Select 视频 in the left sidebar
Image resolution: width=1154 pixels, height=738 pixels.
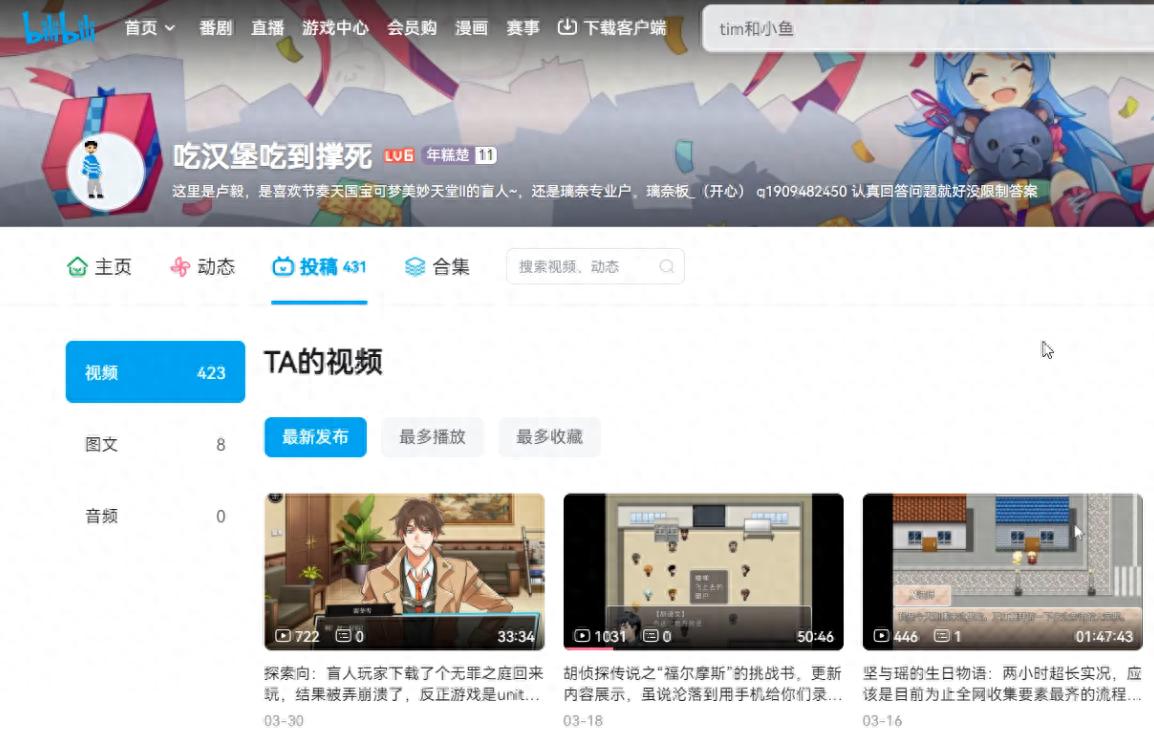click(155, 371)
